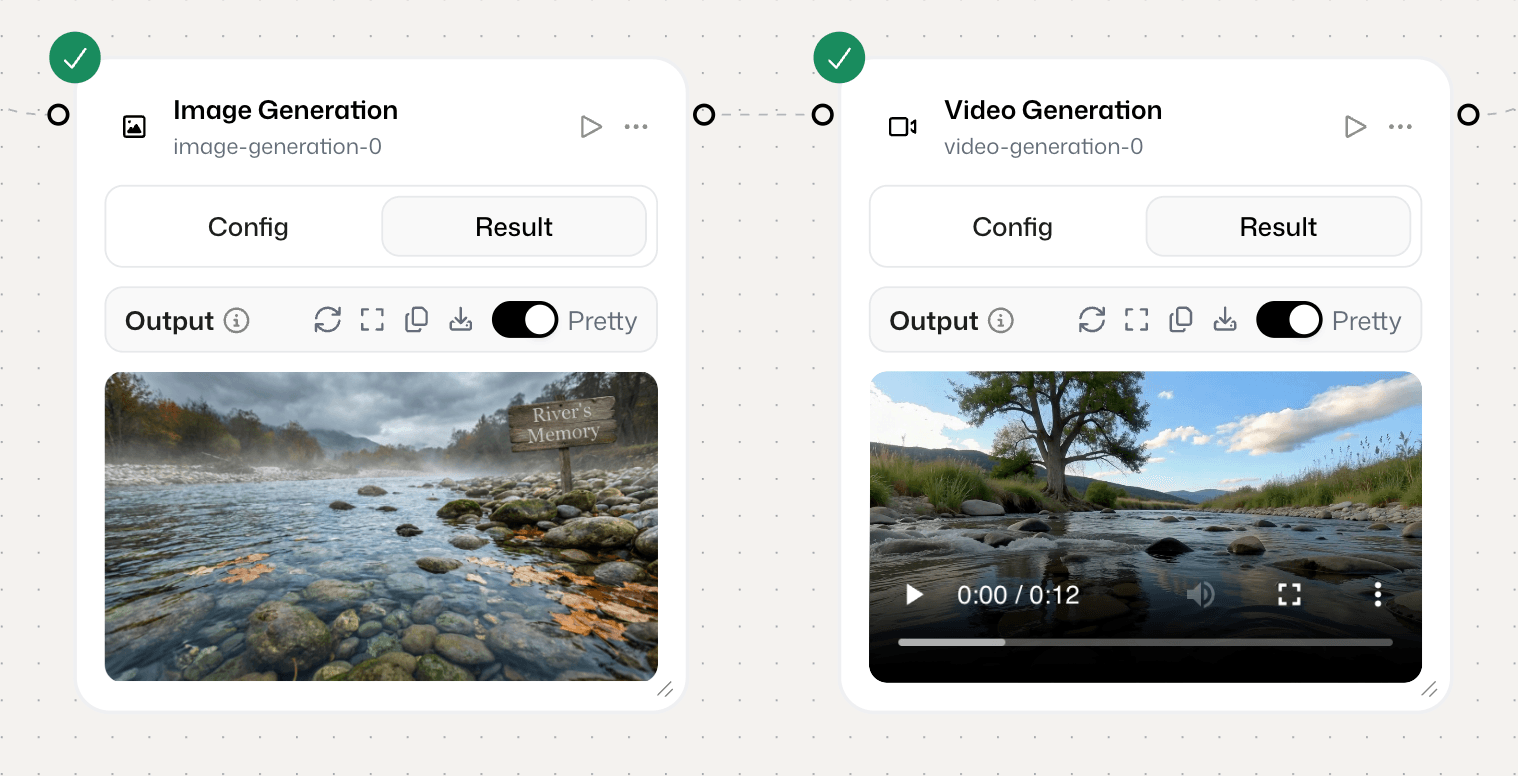Switch to Config tab in Image Generation

[x=248, y=227]
